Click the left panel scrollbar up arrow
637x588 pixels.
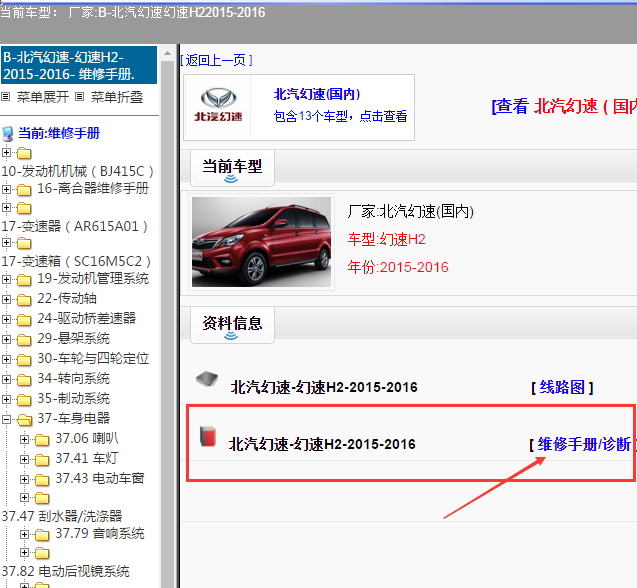coord(167,53)
